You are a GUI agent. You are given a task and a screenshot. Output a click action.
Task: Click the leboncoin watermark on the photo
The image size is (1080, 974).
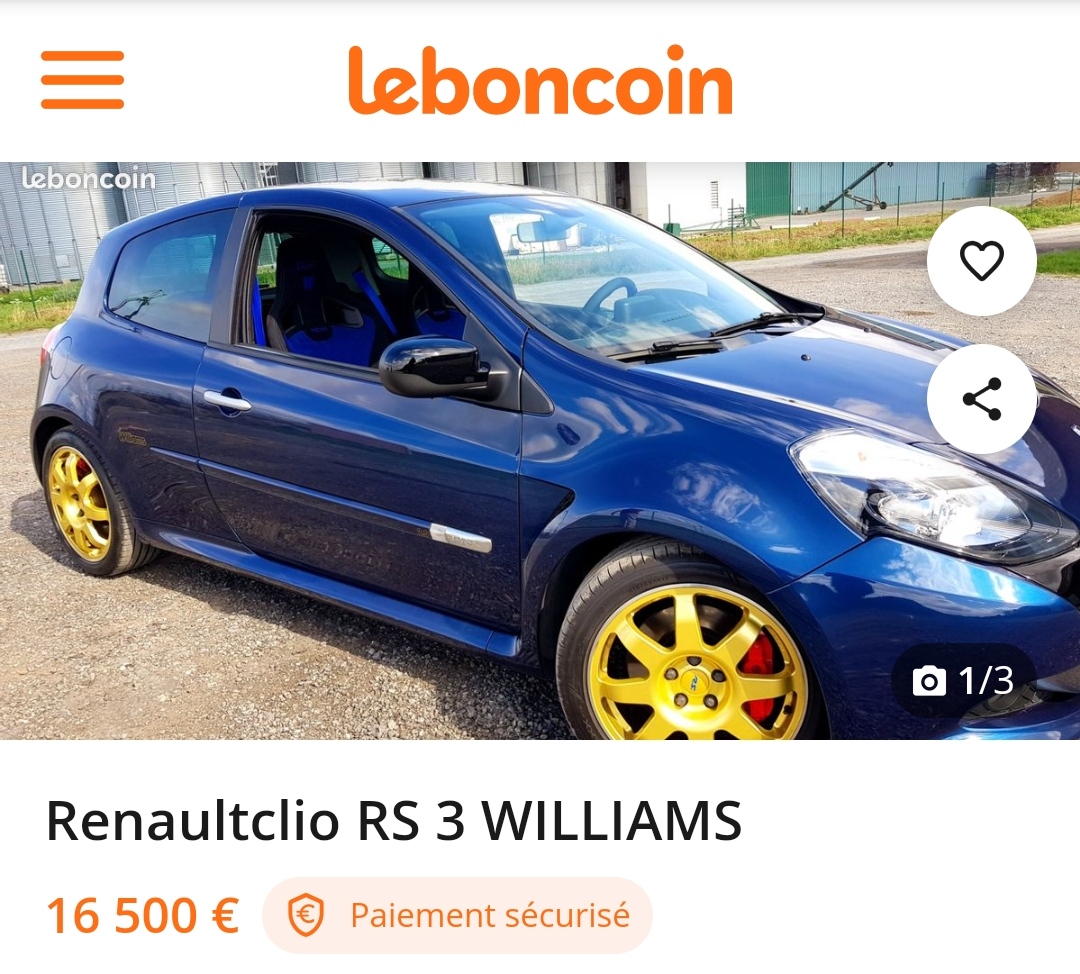[x=88, y=179]
